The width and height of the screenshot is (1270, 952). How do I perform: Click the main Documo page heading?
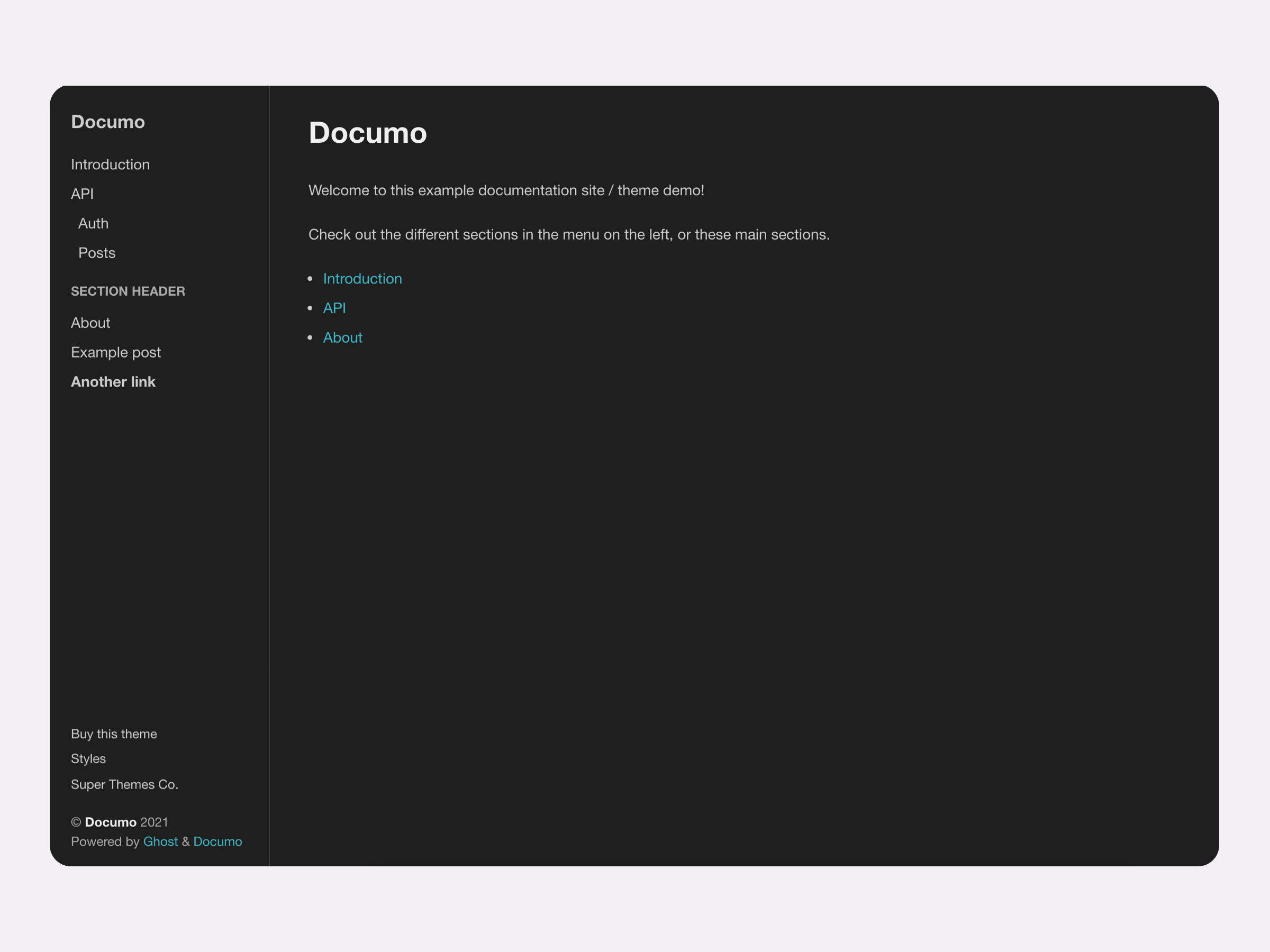pyautogui.click(x=367, y=133)
